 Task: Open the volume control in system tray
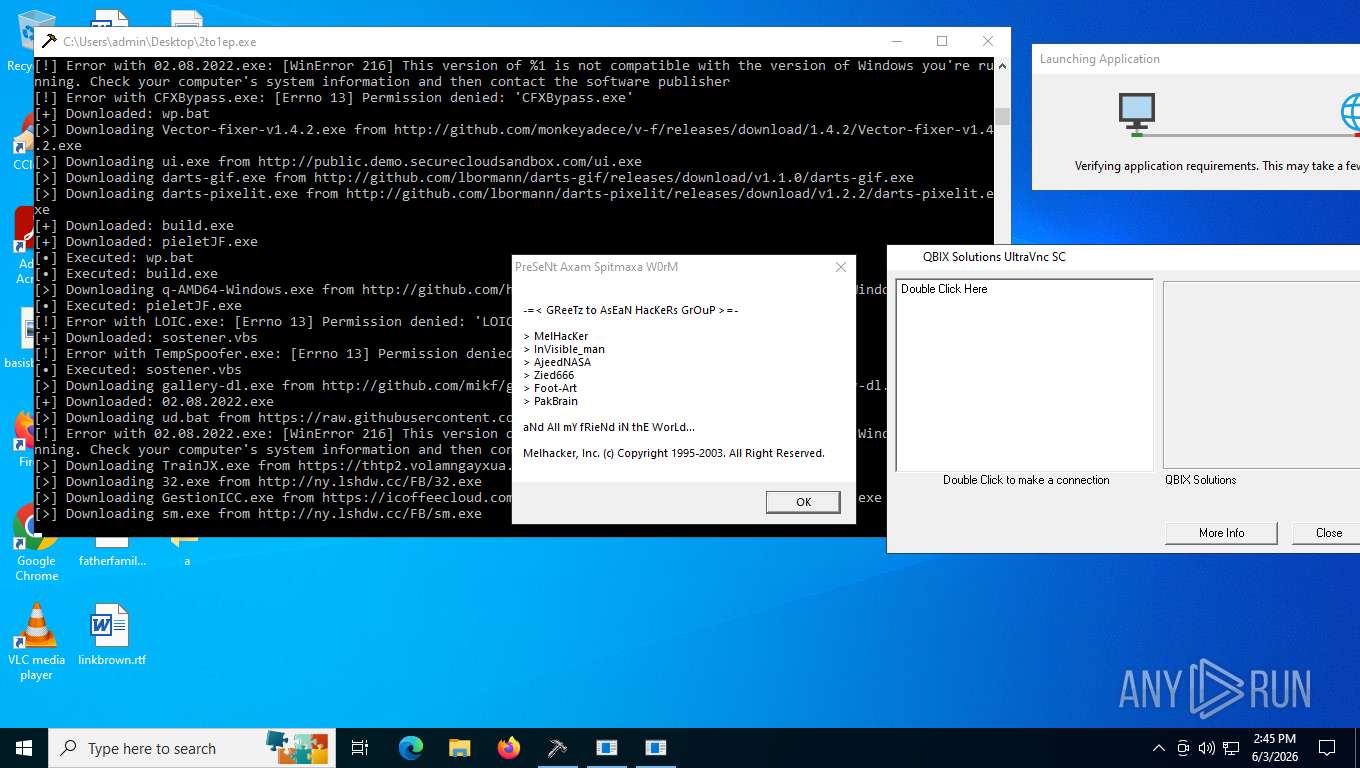click(x=1206, y=748)
